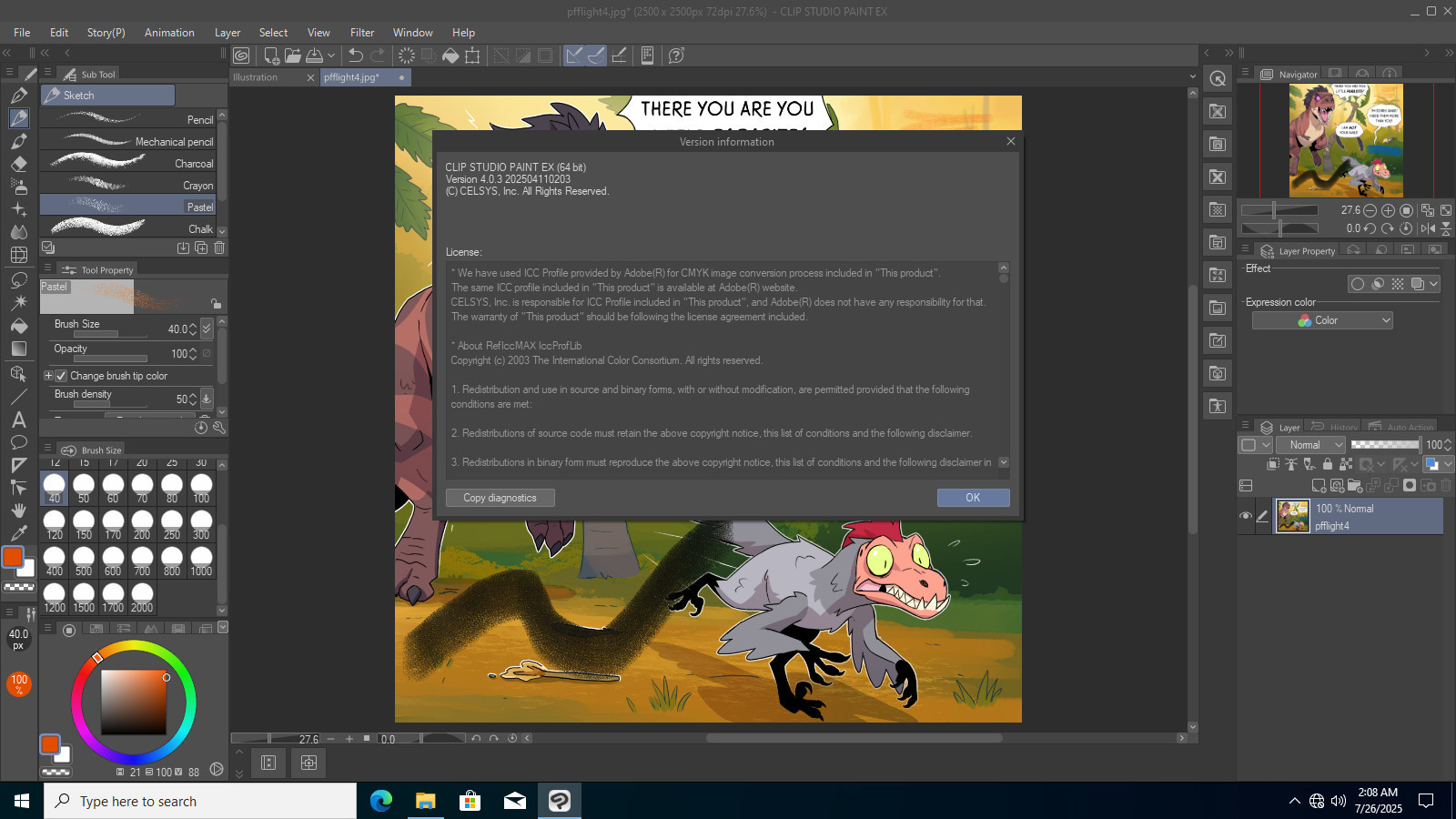Click the Open file icon in command bar

click(x=292, y=56)
